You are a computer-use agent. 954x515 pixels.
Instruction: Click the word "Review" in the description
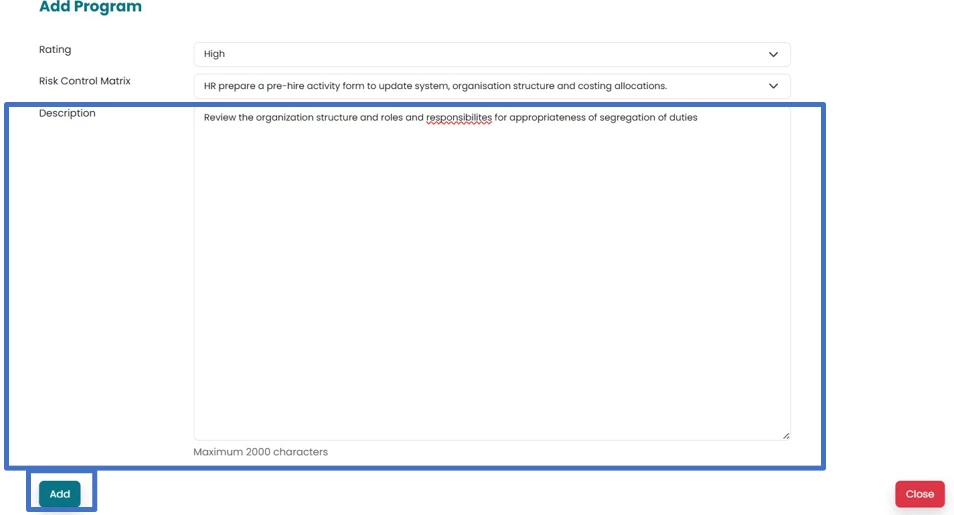point(220,118)
